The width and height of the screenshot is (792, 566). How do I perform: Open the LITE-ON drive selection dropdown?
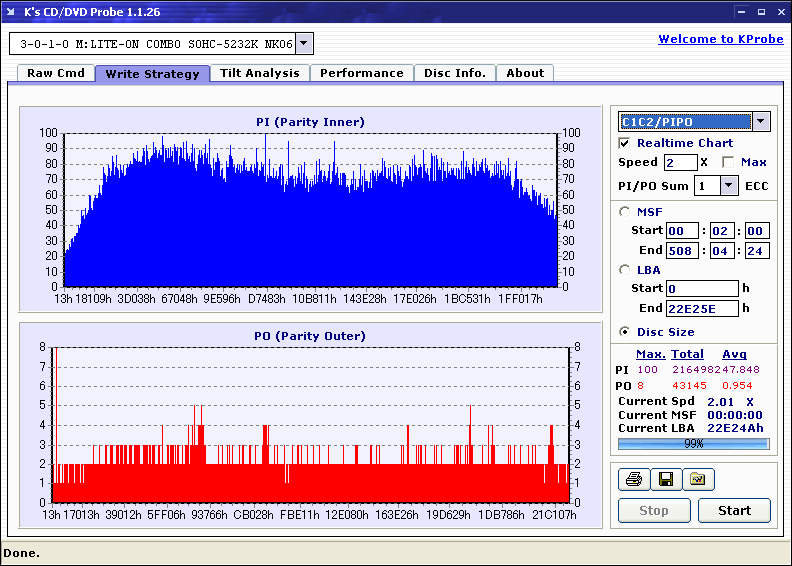304,43
